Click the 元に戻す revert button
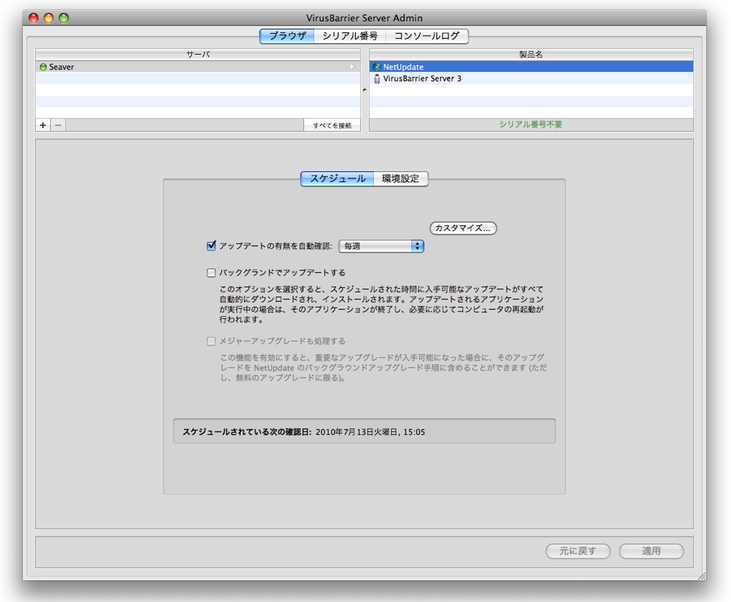 (578, 551)
